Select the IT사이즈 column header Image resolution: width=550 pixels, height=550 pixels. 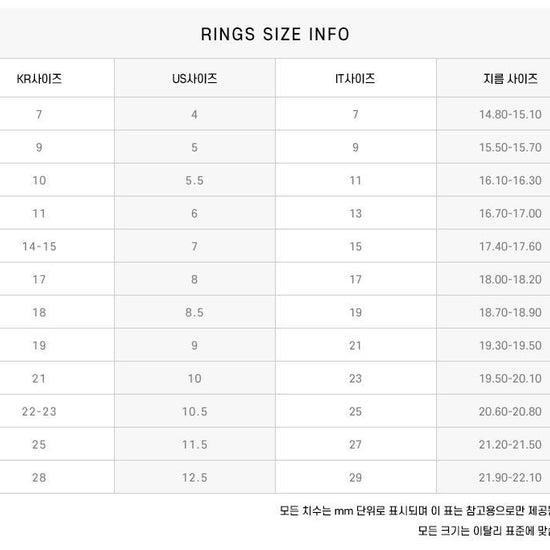[355, 79]
